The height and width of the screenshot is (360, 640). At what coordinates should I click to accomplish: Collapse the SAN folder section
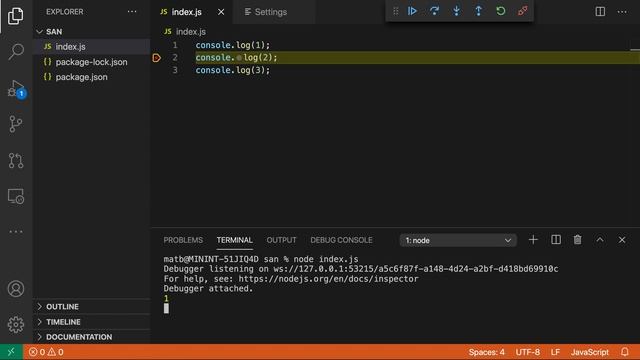pos(91,31)
